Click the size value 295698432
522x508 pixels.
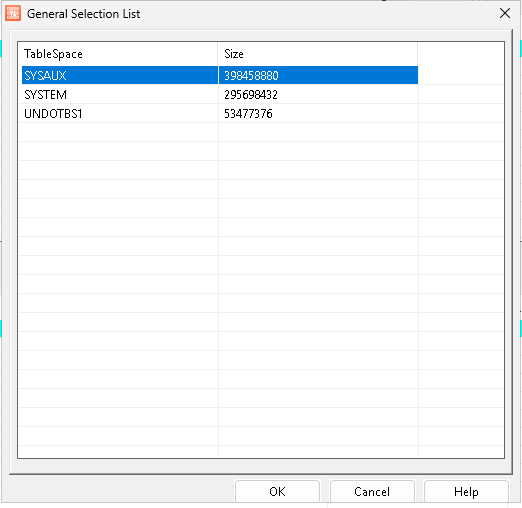click(x=251, y=95)
